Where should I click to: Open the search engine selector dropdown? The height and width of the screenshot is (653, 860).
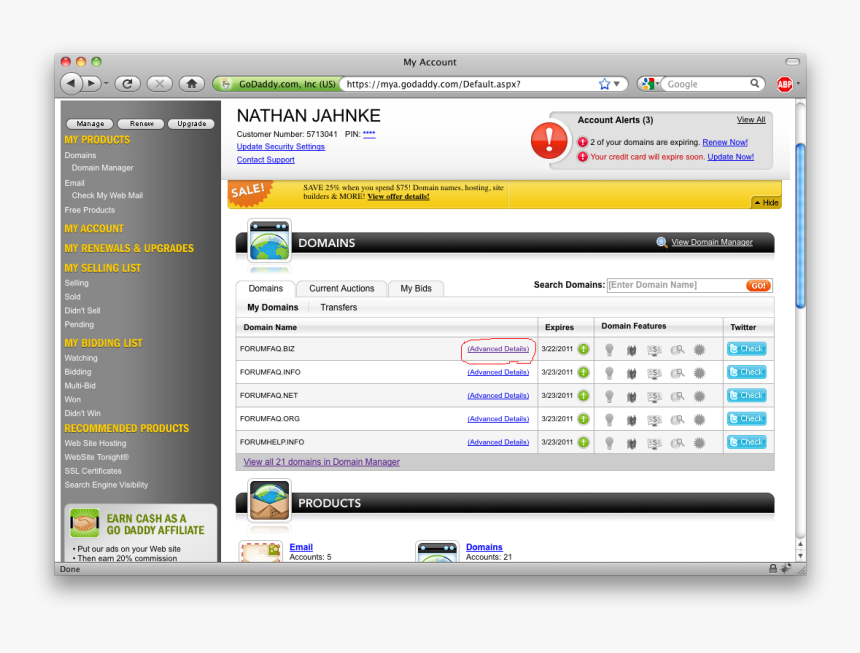click(650, 84)
